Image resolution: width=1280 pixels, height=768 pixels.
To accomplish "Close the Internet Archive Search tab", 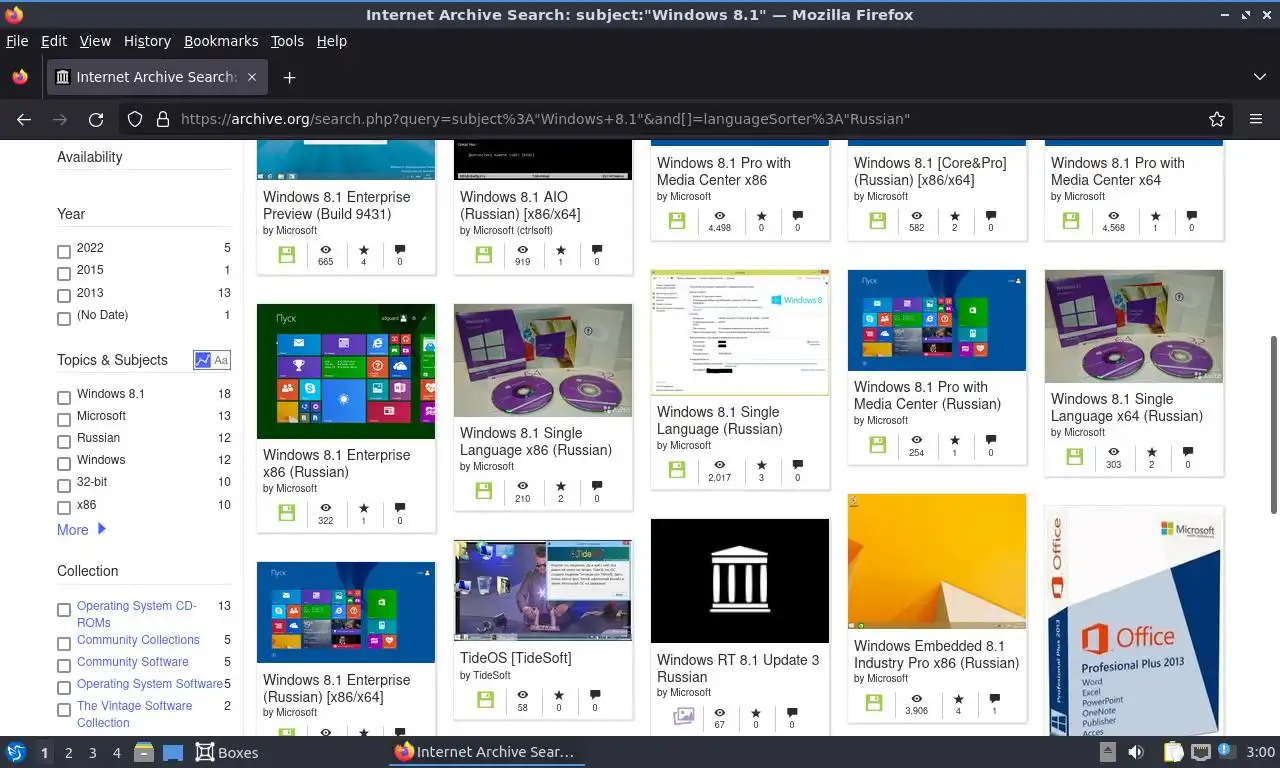I will (x=252, y=77).
